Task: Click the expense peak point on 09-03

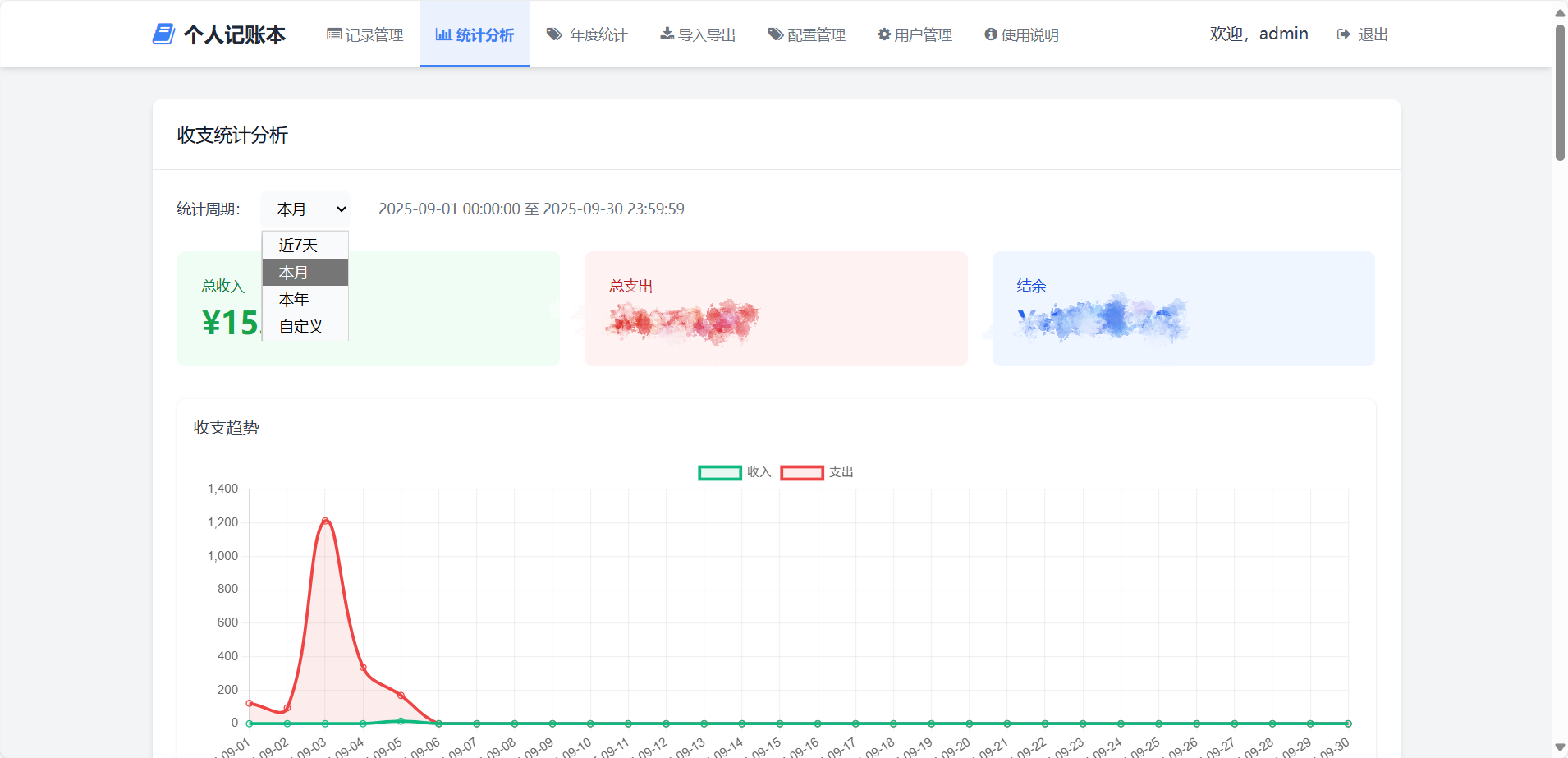Action: (x=325, y=521)
